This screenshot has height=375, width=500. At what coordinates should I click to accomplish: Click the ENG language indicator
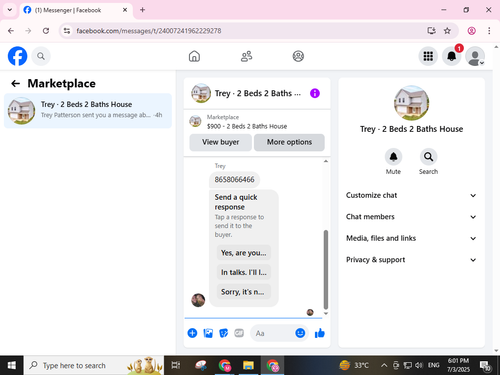pyautogui.click(x=433, y=365)
